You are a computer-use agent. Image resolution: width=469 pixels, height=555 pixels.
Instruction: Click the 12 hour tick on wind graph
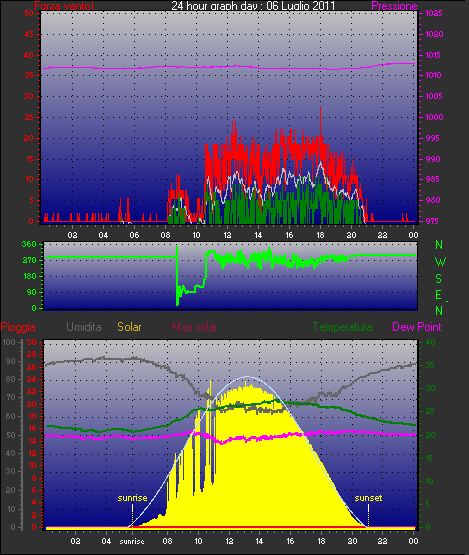click(x=227, y=235)
